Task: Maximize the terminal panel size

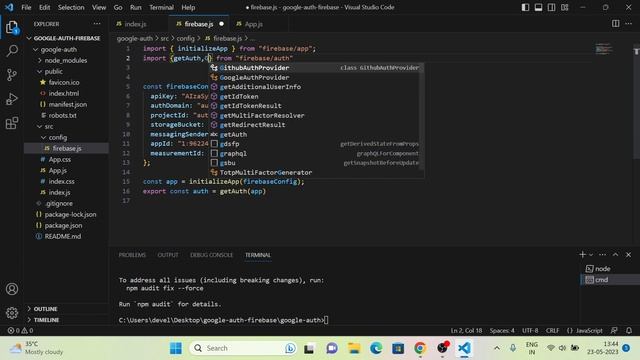Action: tap(616, 255)
